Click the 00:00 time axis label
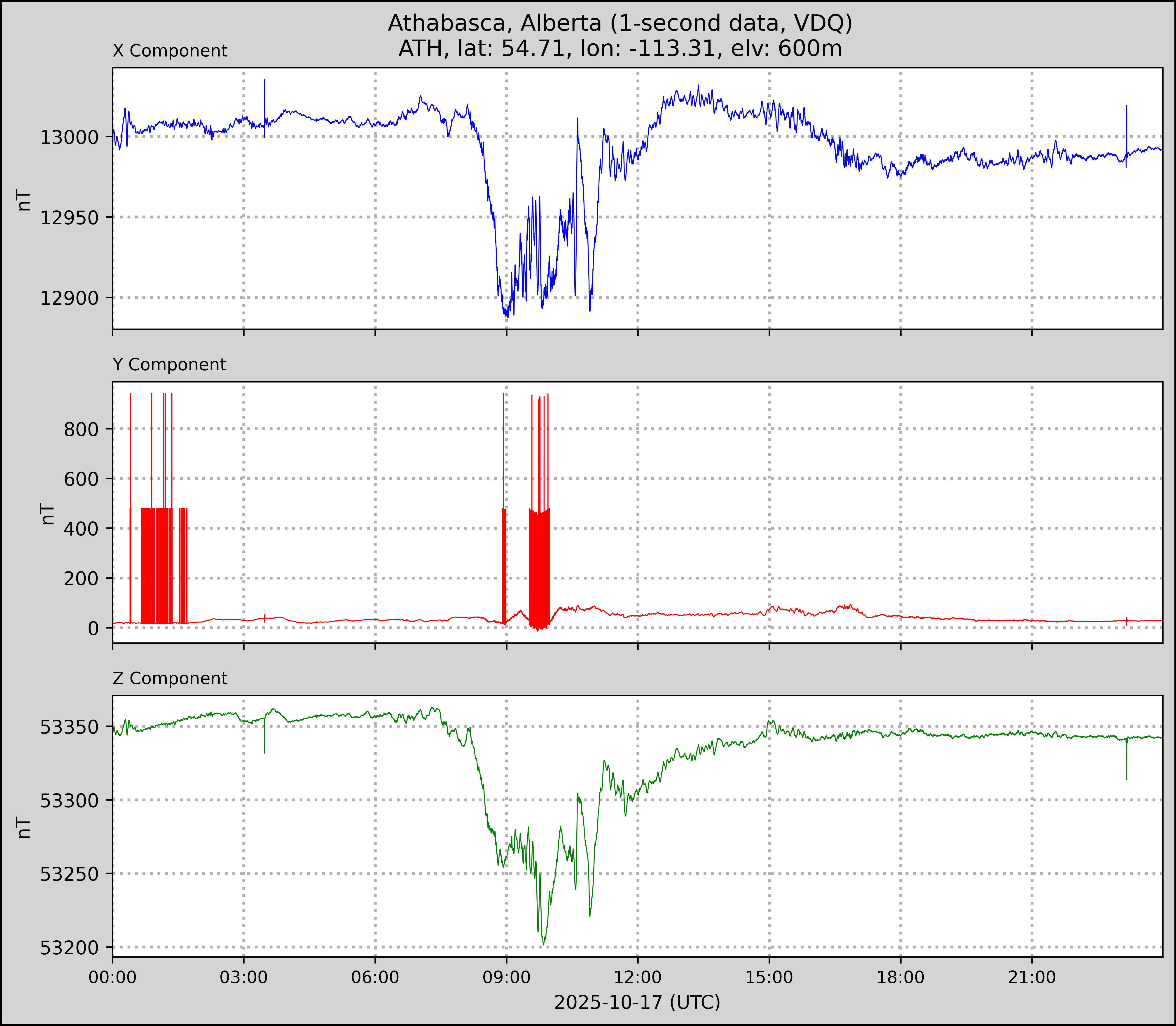This screenshot has height=1026, width=1176. pyautogui.click(x=113, y=977)
